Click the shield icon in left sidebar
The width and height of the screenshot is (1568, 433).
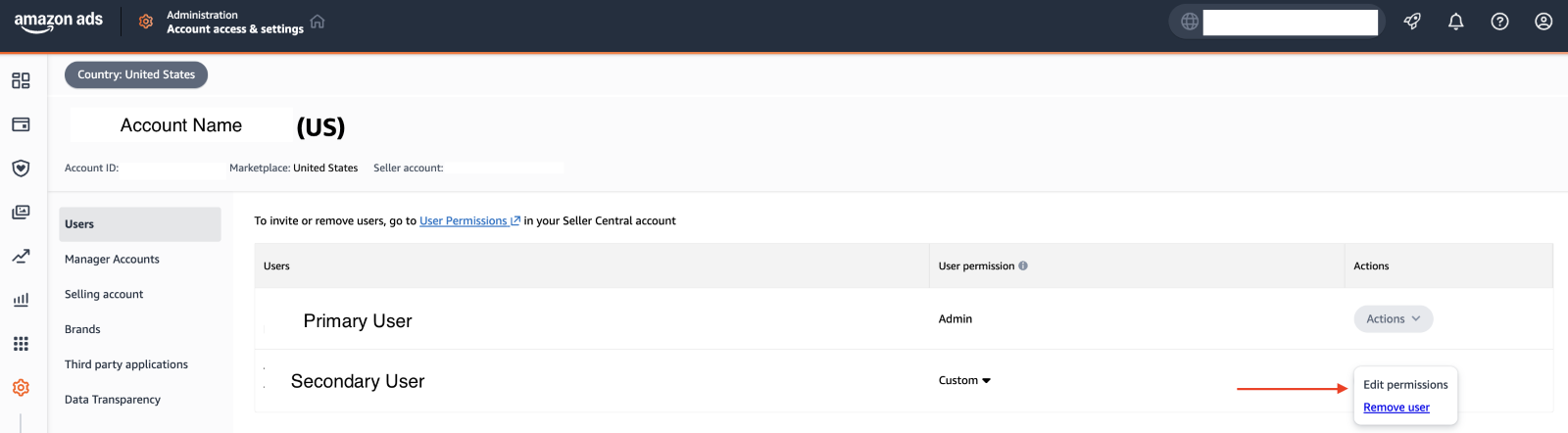click(21, 168)
